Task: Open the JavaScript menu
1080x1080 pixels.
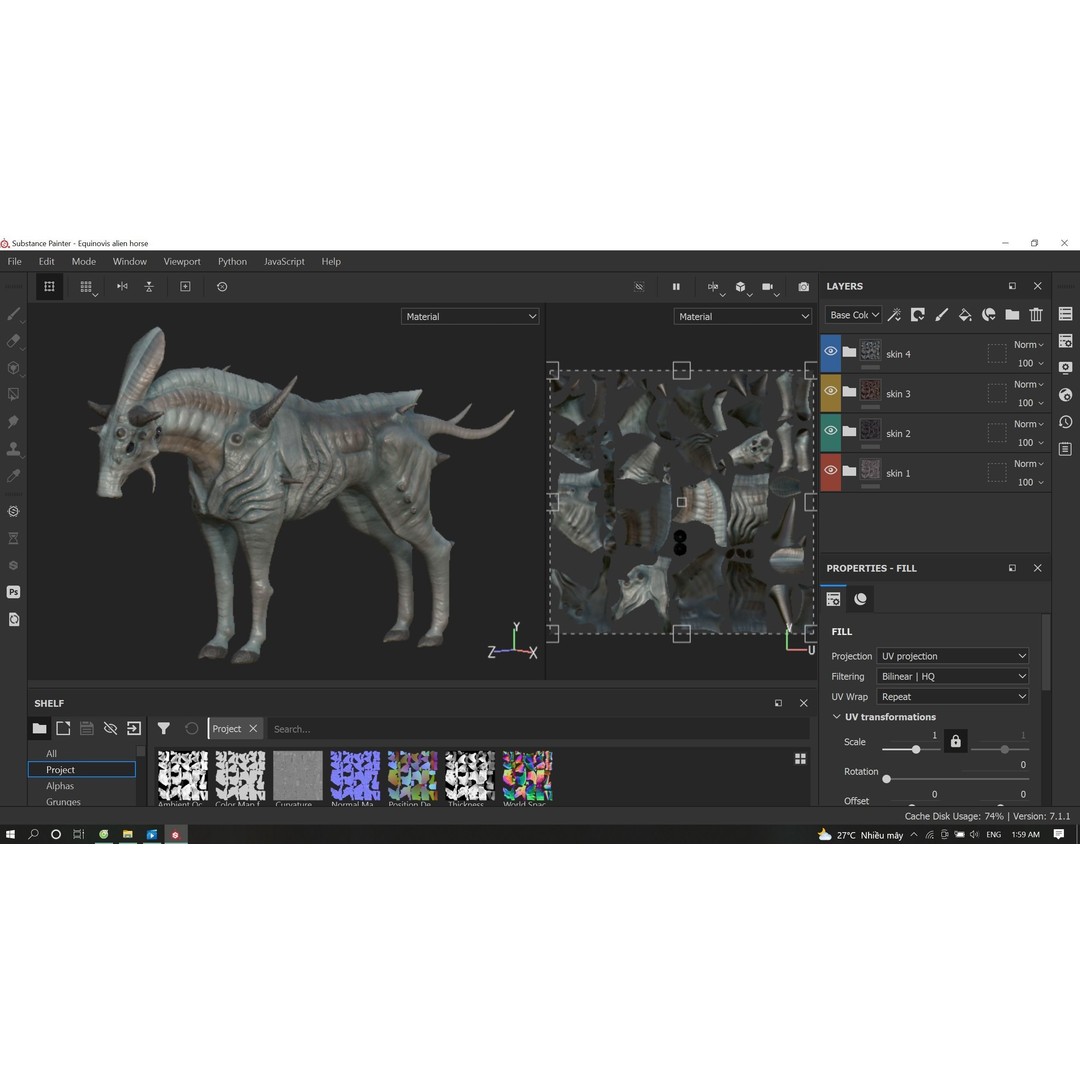Action: coord(284,261)
